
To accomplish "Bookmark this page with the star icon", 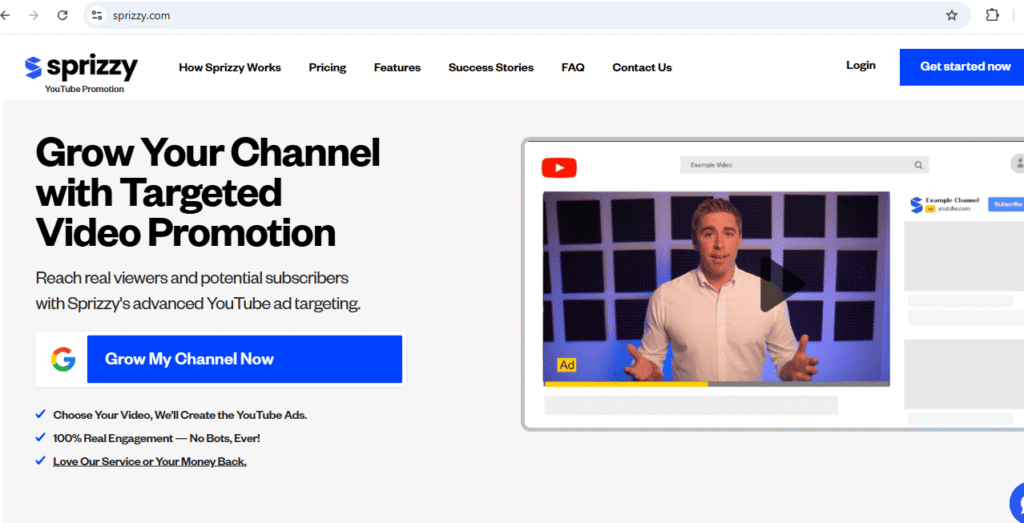I will [x=952, y=15].
